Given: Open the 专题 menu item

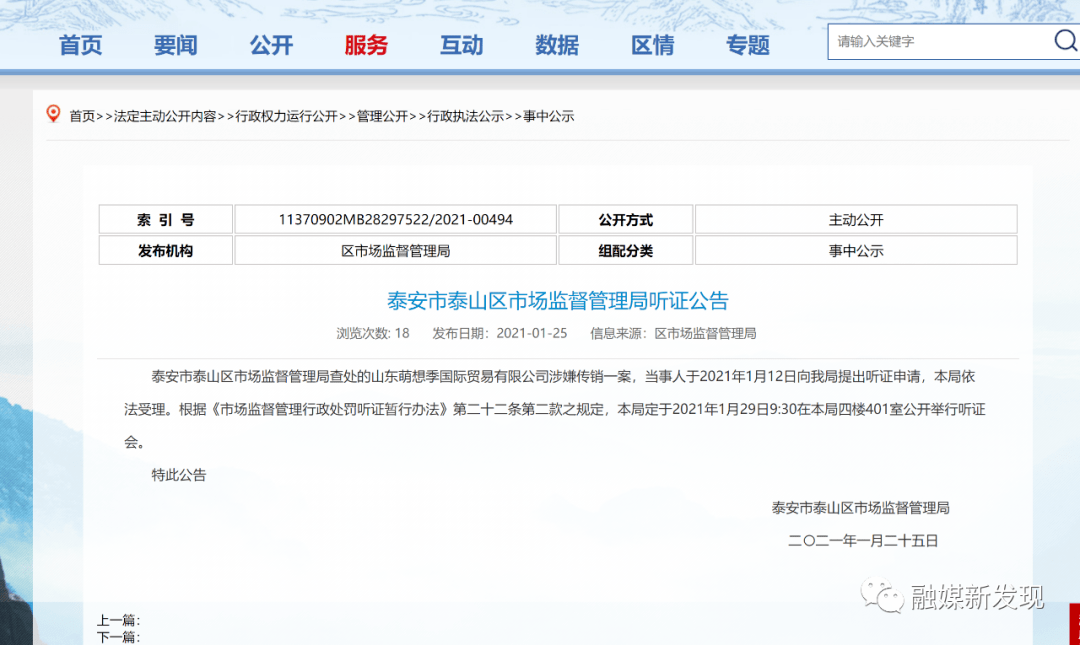Looking at the screenshot, I should [748, 45].
